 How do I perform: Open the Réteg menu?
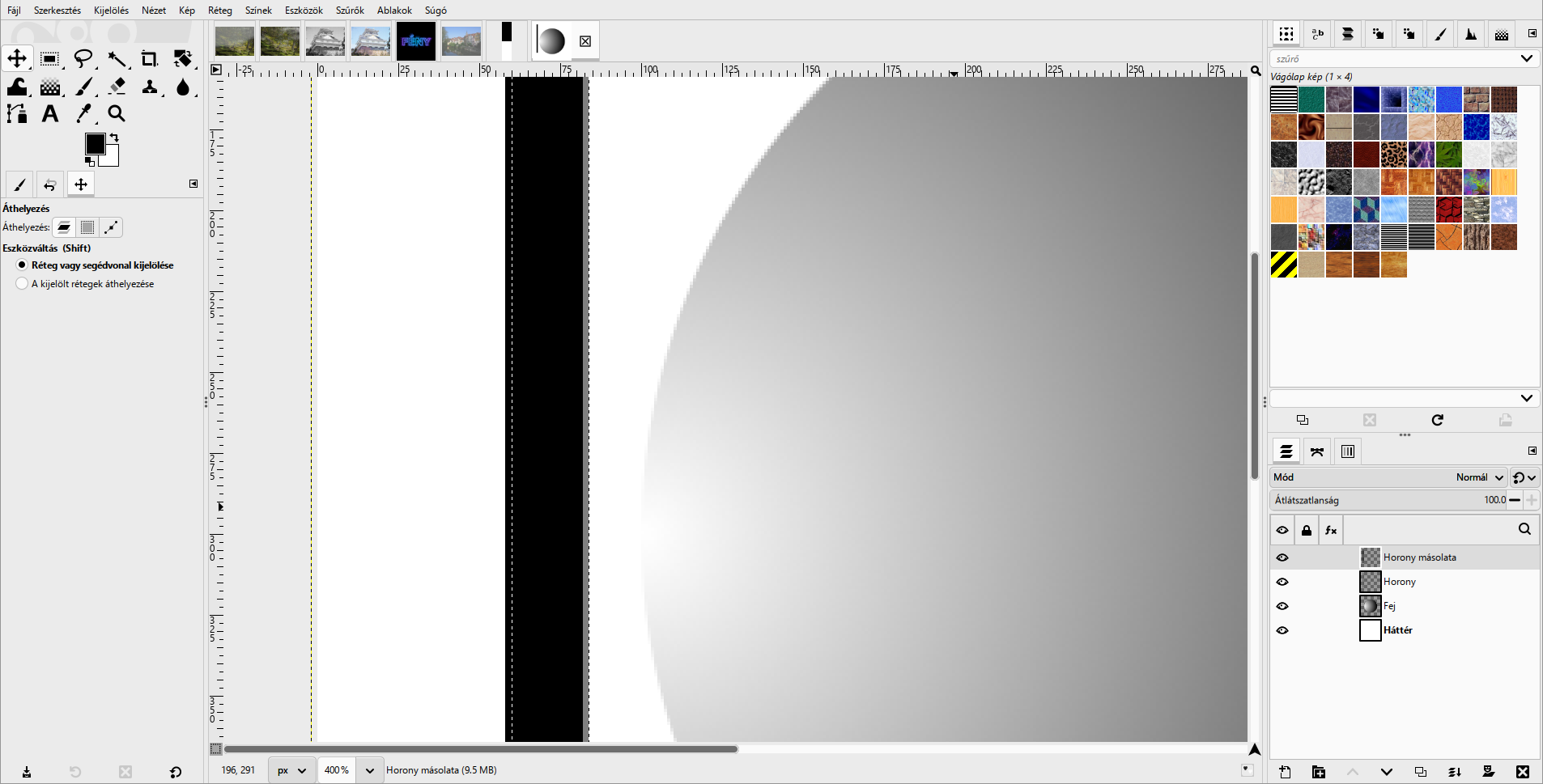[220, 11]
